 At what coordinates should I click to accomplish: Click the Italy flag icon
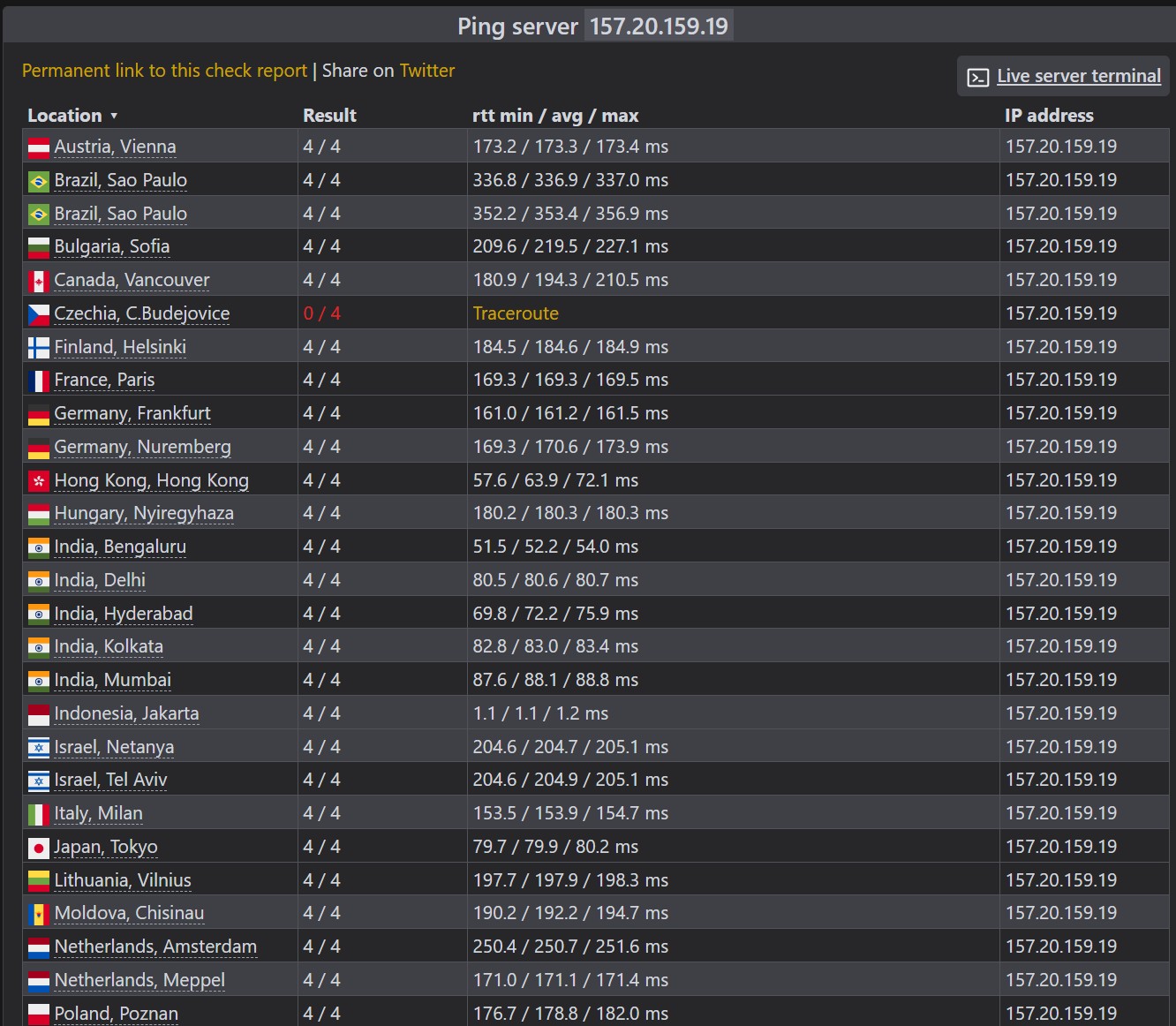point(39,815)
